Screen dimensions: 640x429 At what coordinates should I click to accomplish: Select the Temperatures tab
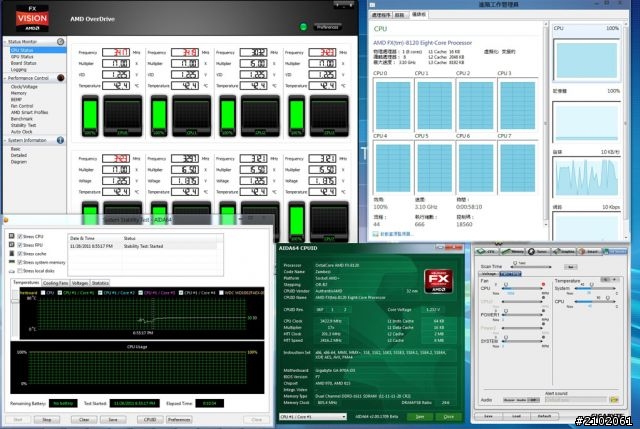point(26,282)
